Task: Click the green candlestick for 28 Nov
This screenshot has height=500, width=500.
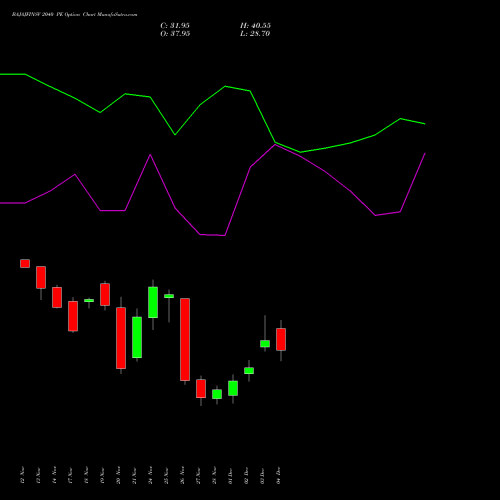Action: (217, 394)
